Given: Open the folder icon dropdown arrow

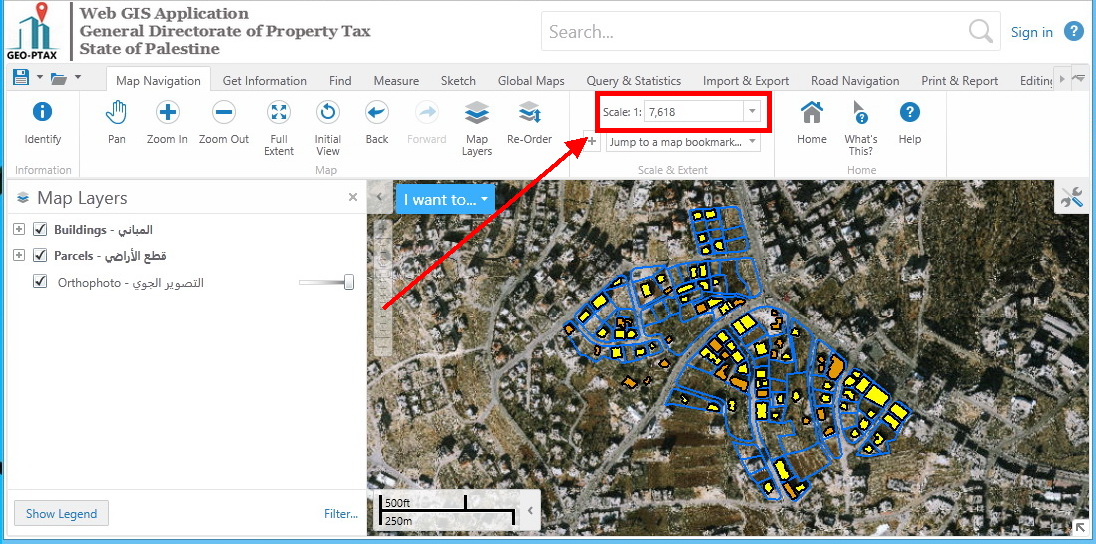Looking at the screenshot, I should click(x=78, y=77).
